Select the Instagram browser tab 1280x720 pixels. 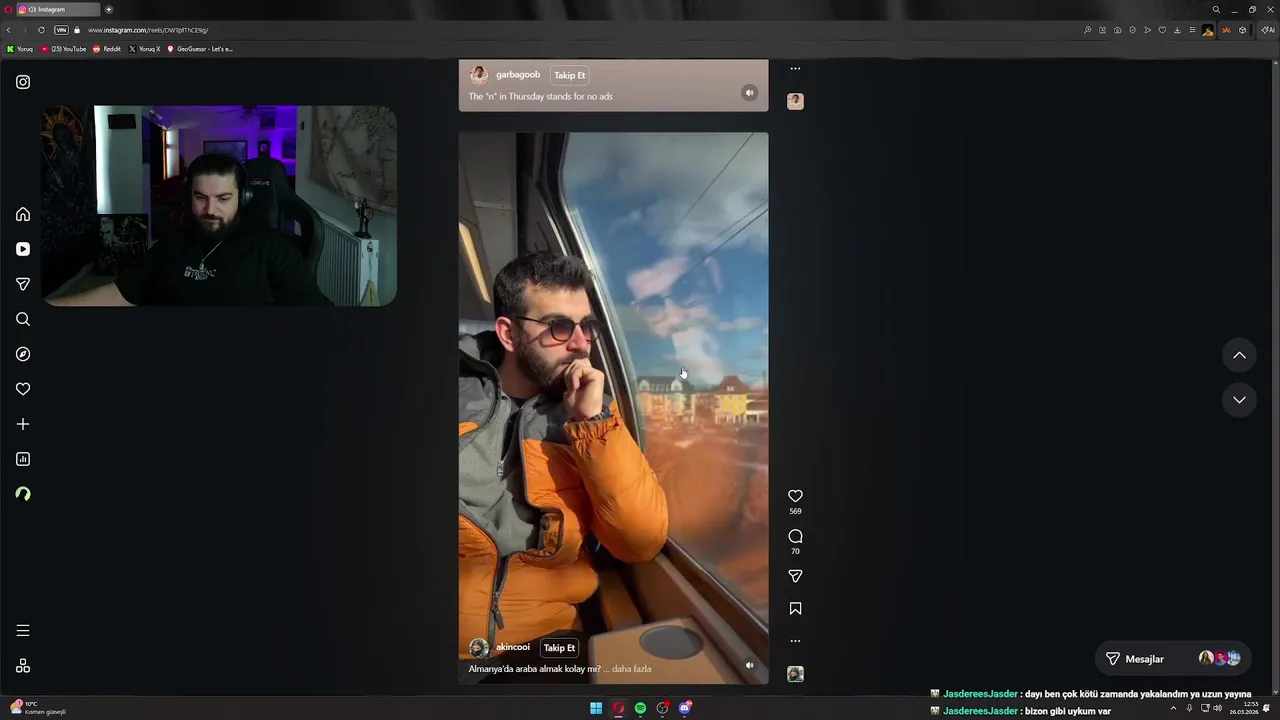click(58, 9)
